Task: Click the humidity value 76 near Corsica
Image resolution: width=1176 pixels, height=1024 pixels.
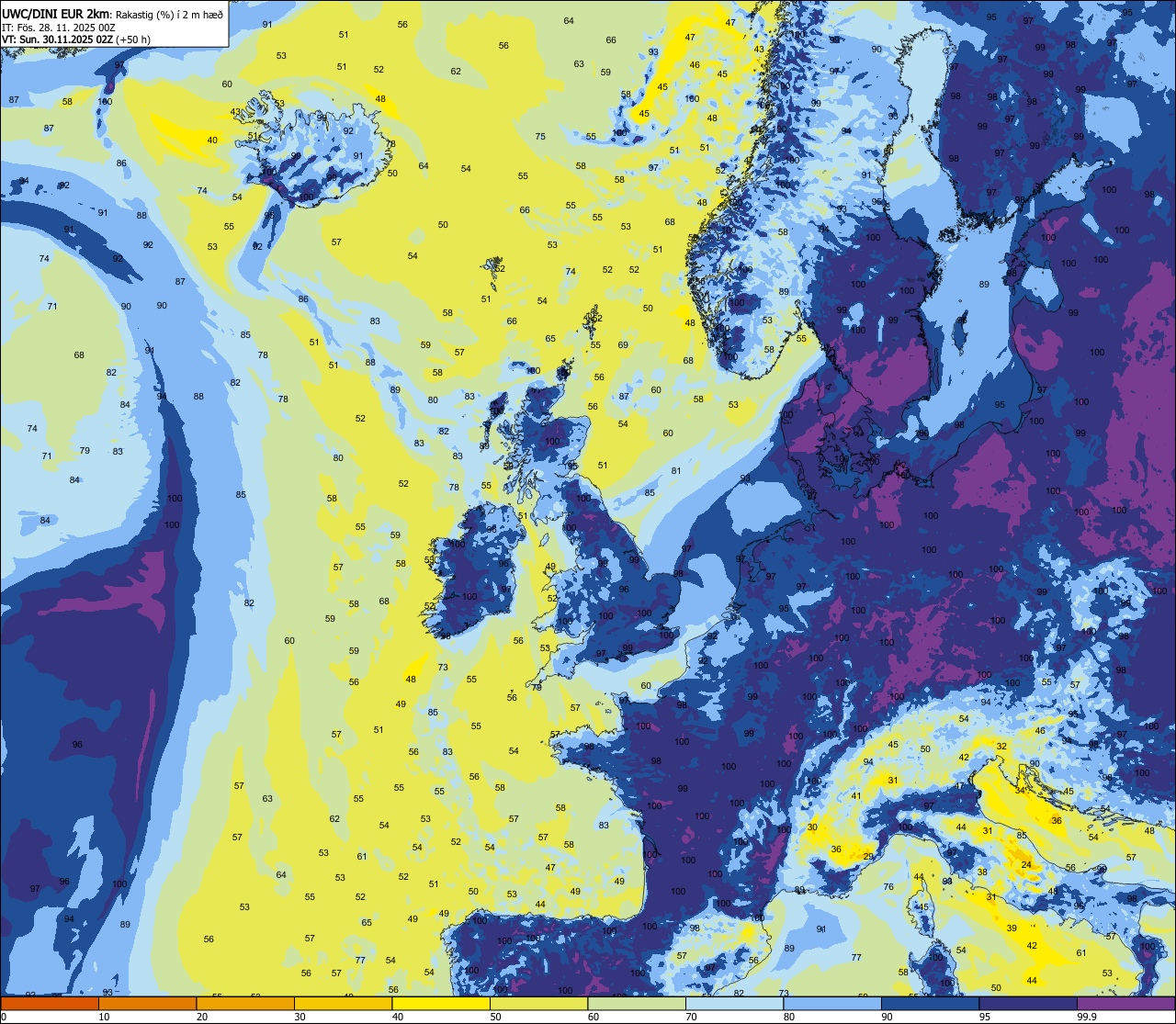Action: (888, 887)
